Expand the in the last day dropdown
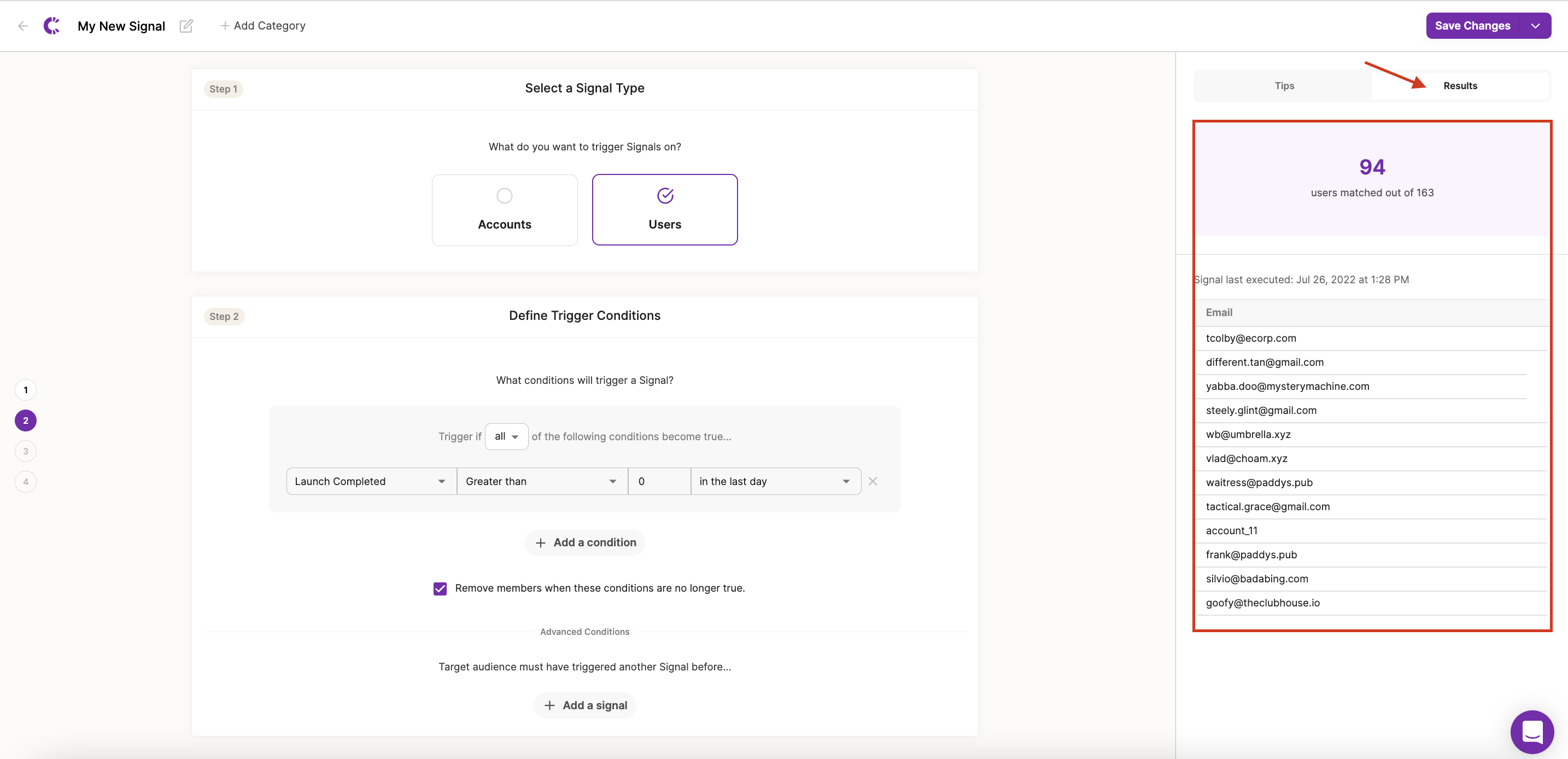 [x=775, y=481]
